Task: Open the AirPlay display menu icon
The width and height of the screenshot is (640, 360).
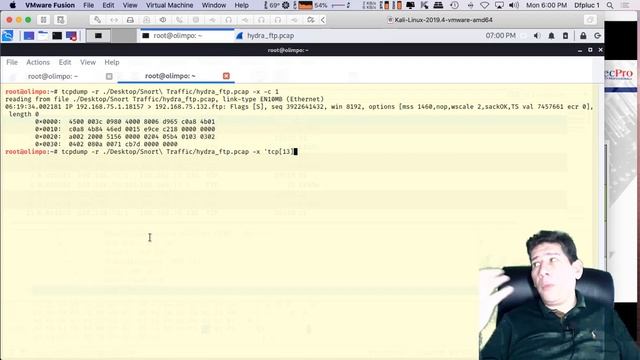Action: tap(499, 5)
